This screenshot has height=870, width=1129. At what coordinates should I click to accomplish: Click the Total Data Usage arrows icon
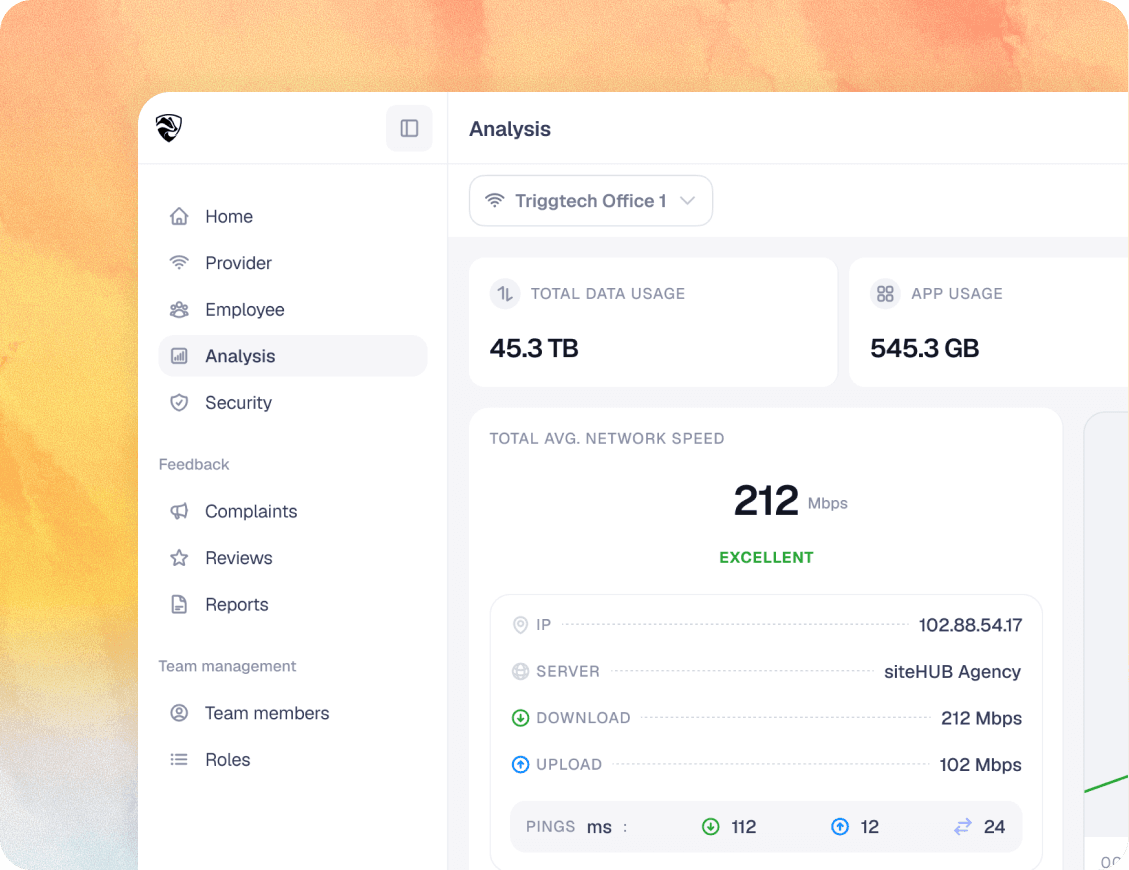[x=505, y=294]
